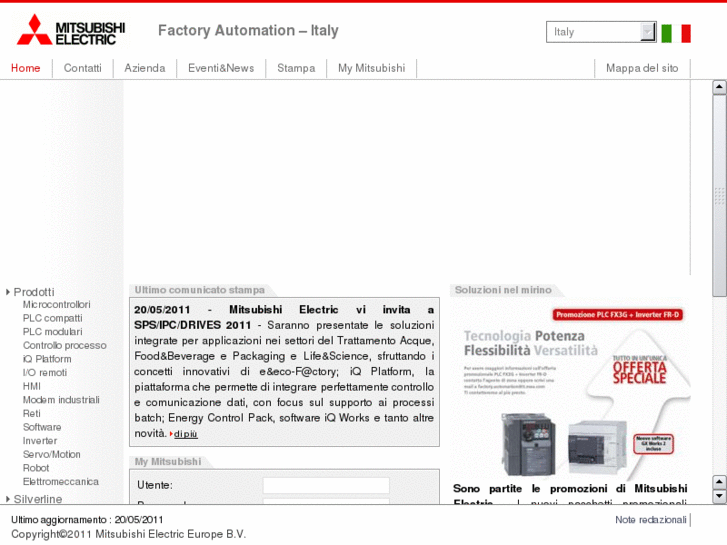Click the Copyright Mitsubishi Electric Europe text
Image resolution: width=727 pixels, height=545 pixels.
(128, 534)
